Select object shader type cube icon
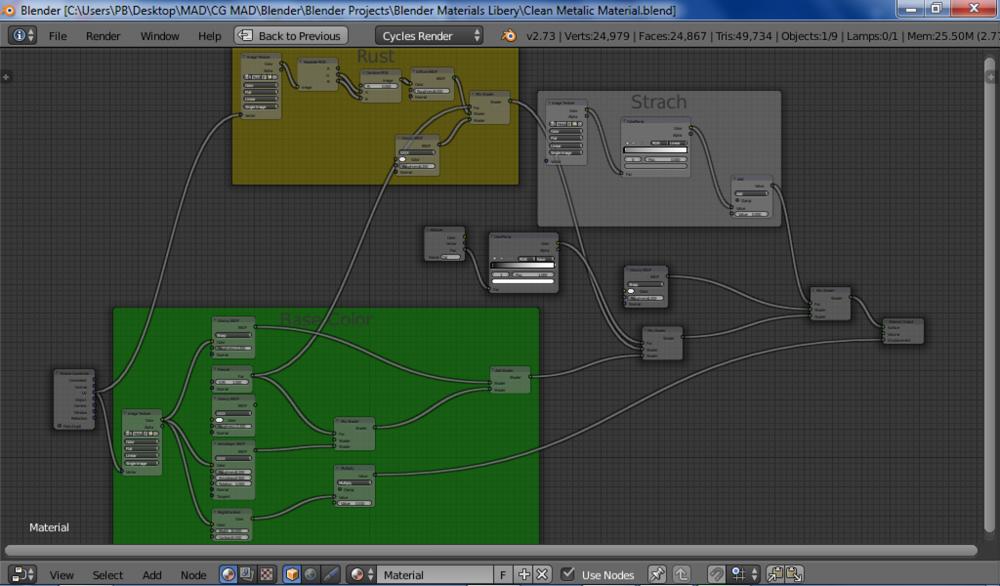This screenshot has width=1000, height=586. pos(292,575)
